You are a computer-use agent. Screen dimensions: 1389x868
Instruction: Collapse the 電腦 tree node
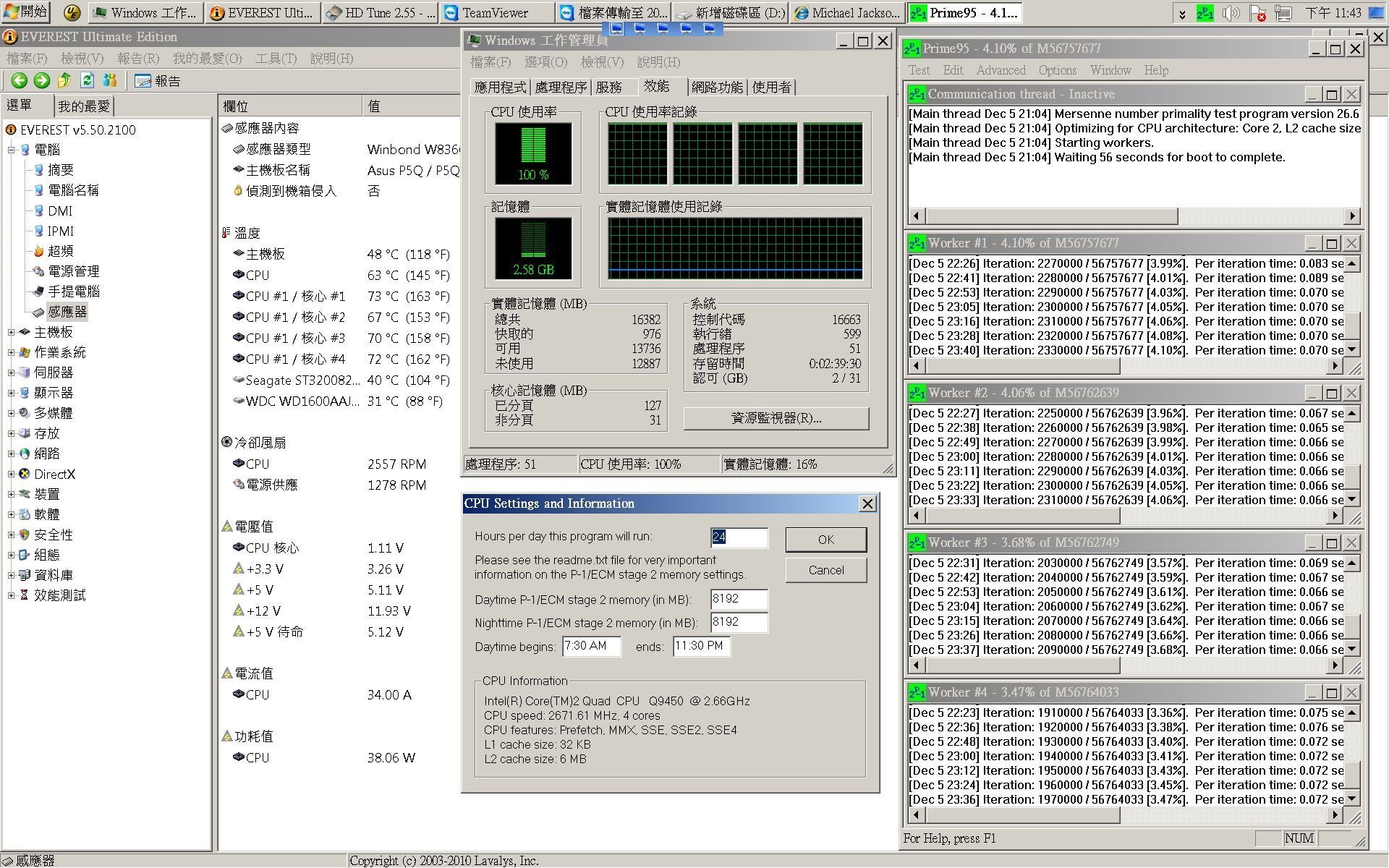click(11, 150)
